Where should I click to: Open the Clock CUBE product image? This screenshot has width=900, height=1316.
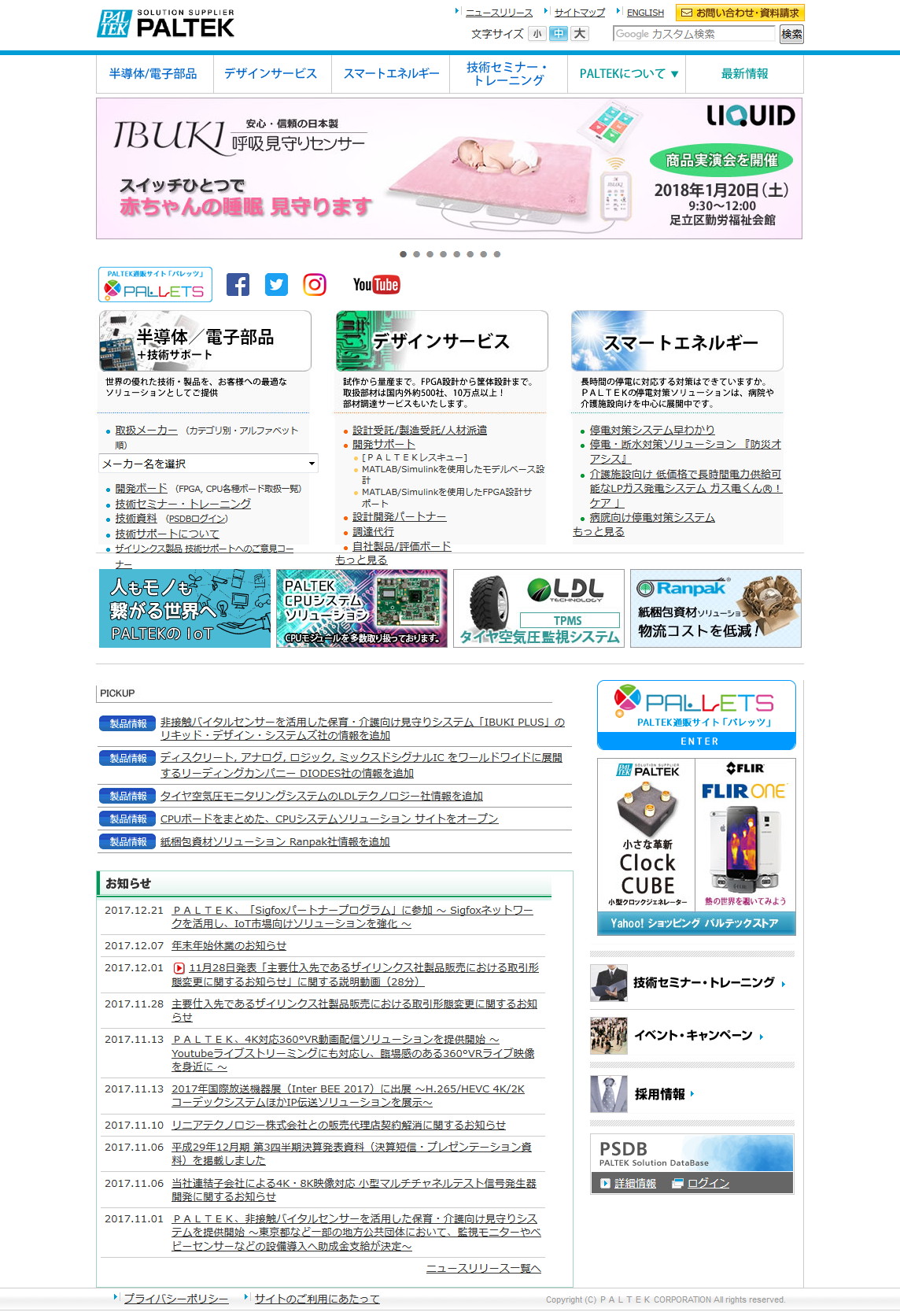[x=647, y=835]
